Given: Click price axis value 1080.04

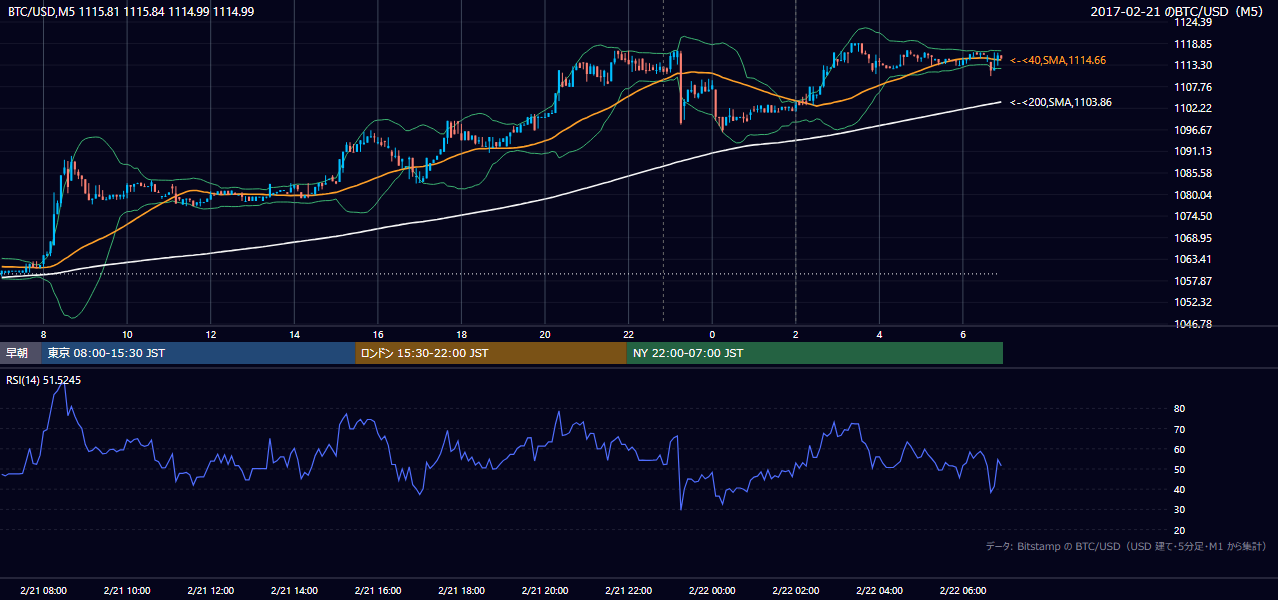Looking at the screenshot, I should pyautogui.click(x=1193, y=195).
